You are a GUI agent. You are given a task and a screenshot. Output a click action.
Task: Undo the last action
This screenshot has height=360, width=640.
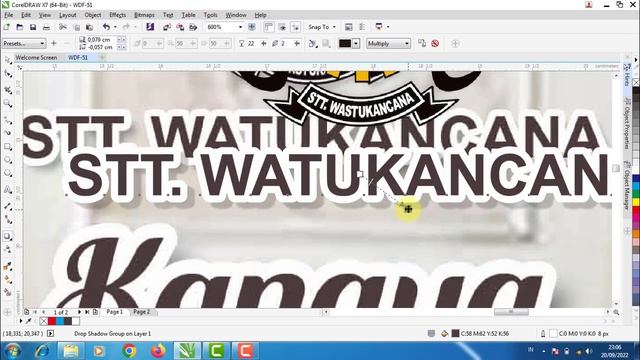pos(107,27)
